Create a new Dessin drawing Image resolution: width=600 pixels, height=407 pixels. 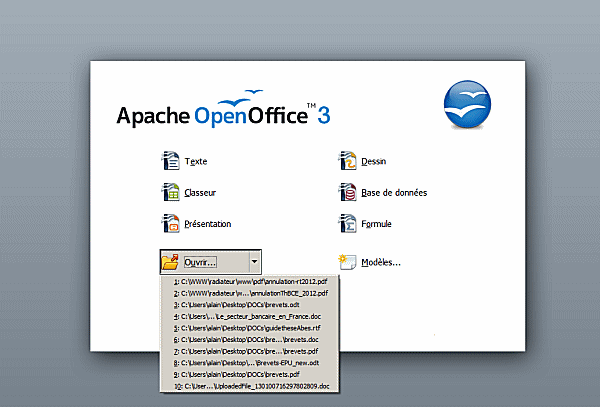[362, 161]
